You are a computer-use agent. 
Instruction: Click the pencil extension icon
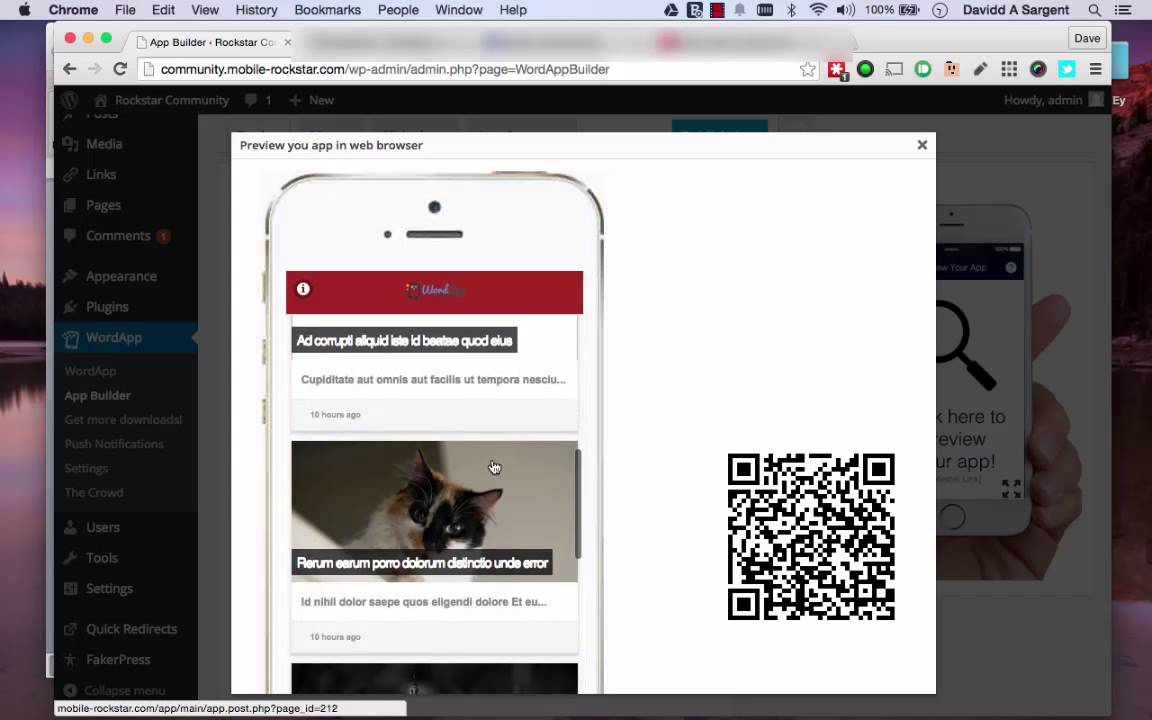(980, 69)
